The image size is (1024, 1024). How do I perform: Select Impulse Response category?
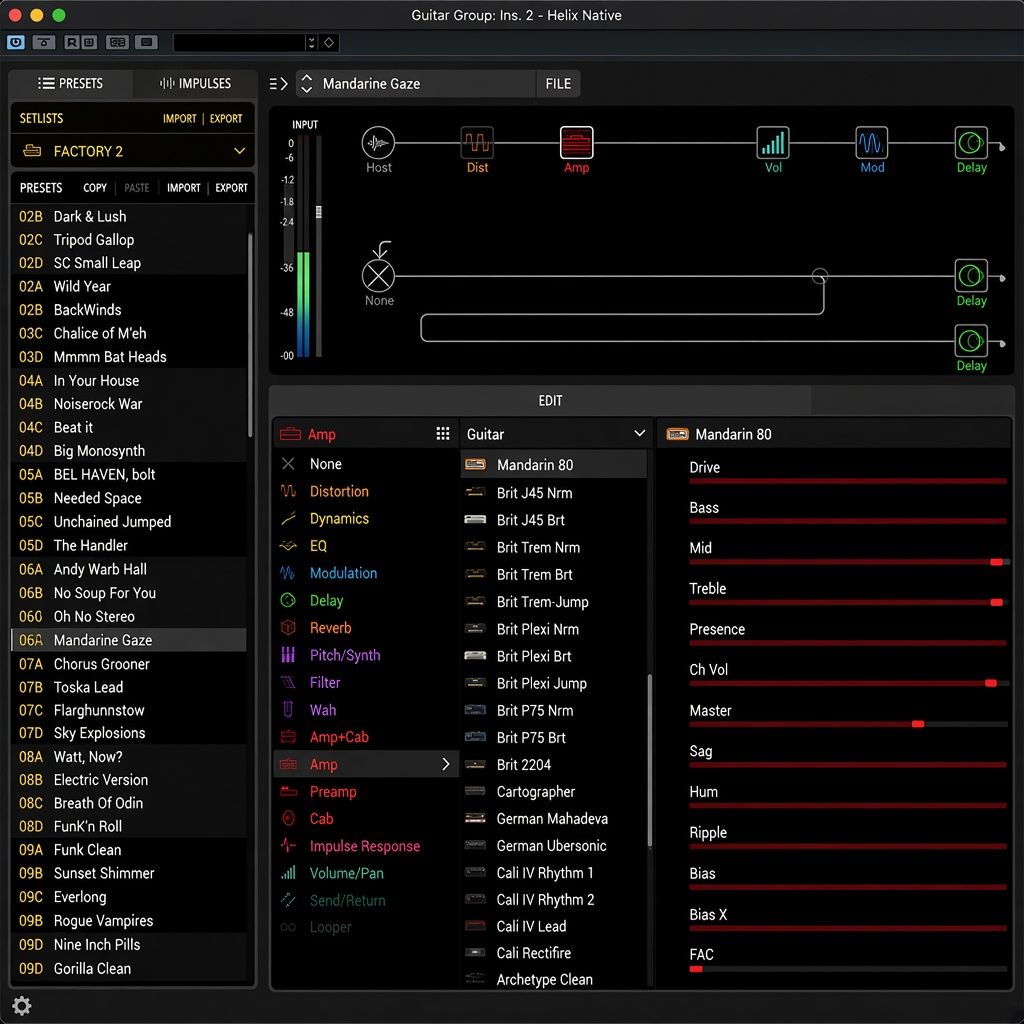click(366, 846)
